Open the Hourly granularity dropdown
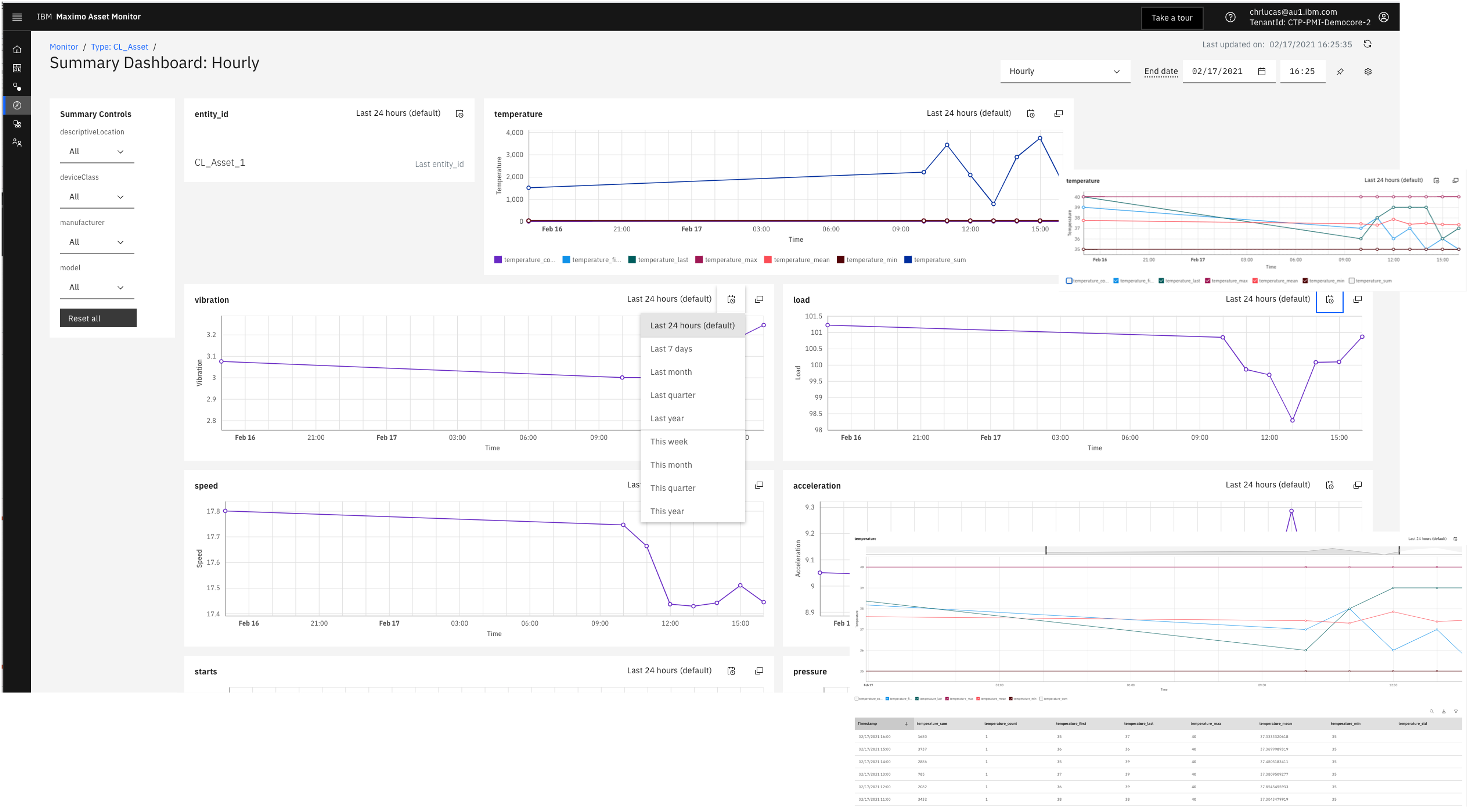Screen dimensions: 1468x808 1064,71
